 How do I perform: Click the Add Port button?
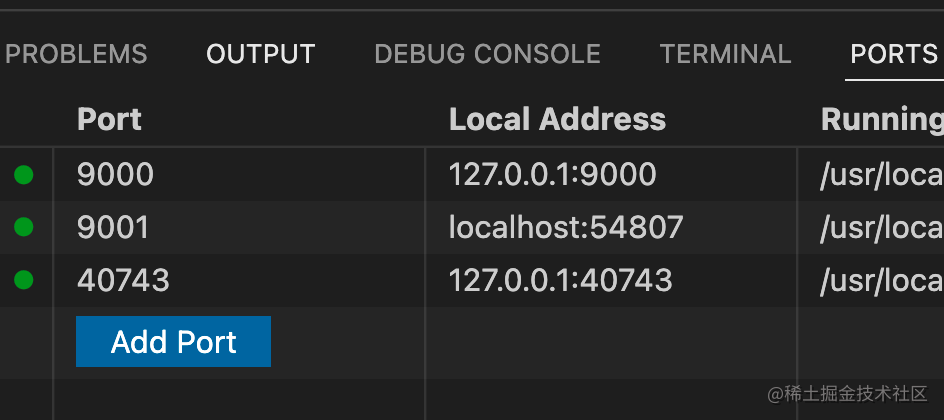tap(173, 341)
